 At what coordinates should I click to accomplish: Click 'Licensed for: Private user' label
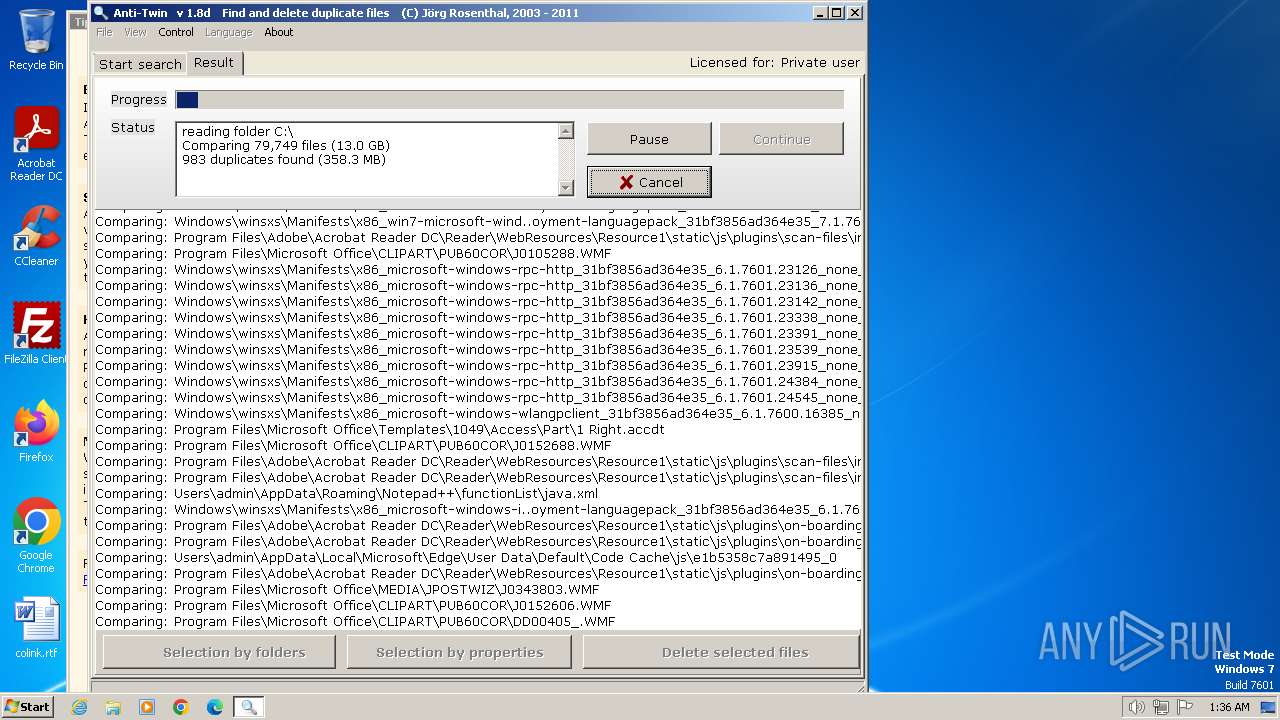pos(774,62)
